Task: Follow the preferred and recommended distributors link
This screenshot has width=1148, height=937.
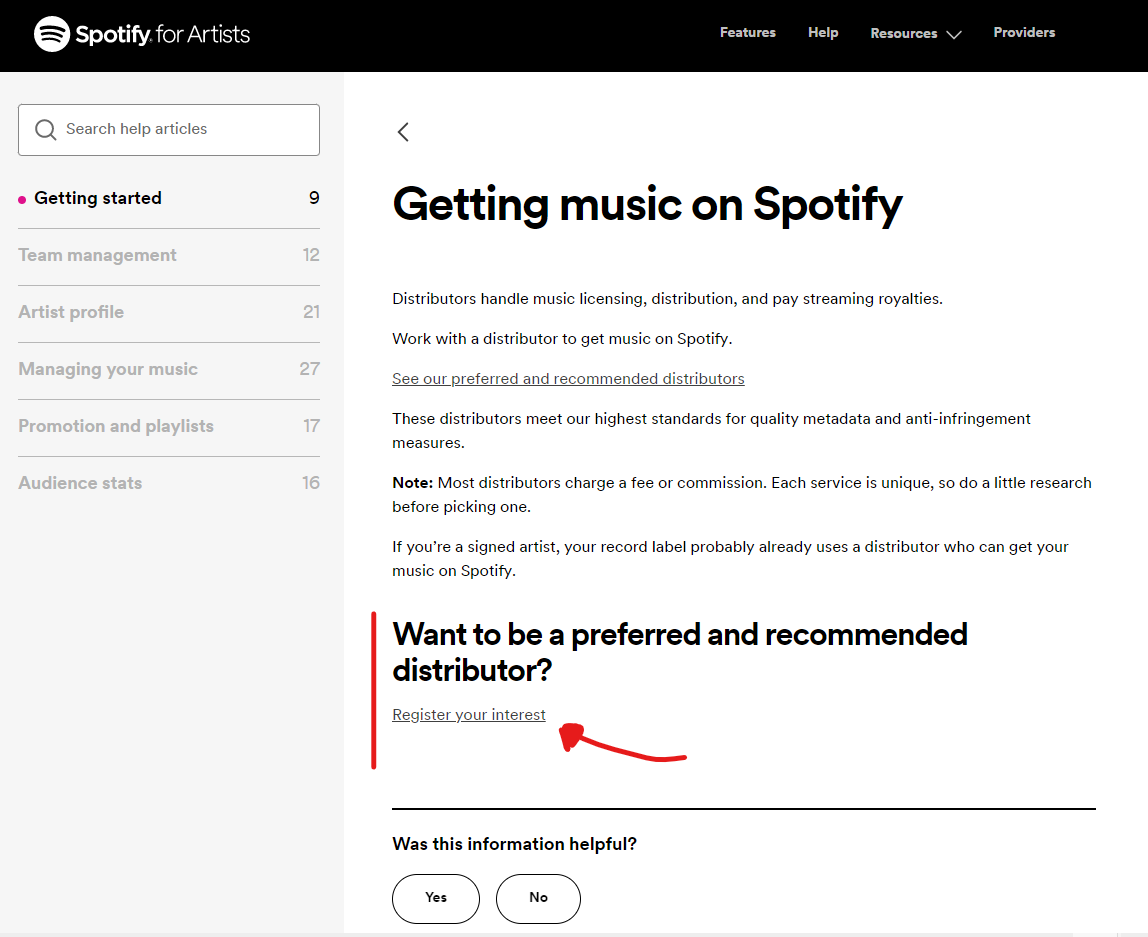Action: click(x=568, y=378)
